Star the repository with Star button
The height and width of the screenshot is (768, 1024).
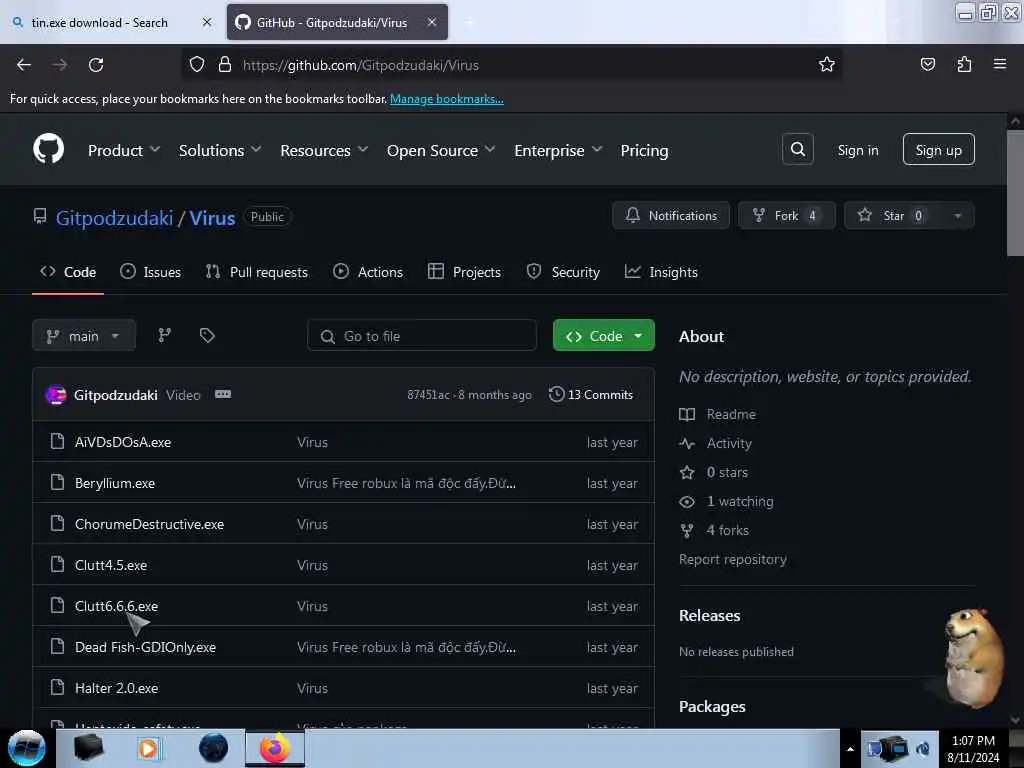click(x=892, y=216)
